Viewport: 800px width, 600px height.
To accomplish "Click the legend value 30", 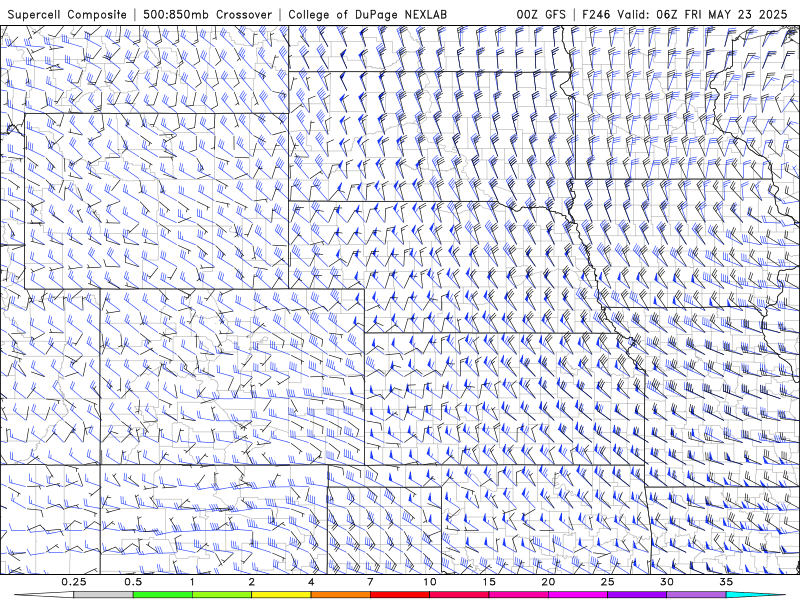I will pos(667,582).
